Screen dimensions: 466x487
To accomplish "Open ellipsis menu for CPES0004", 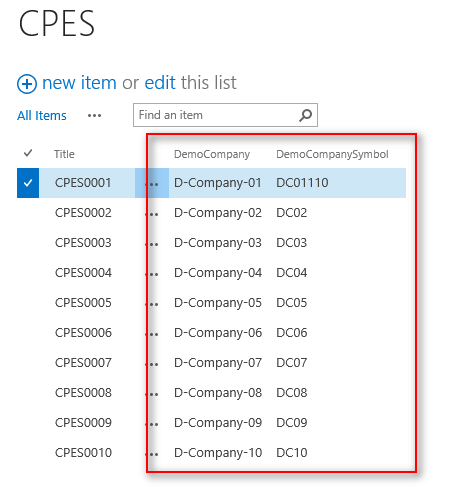I will coord(152,274).
